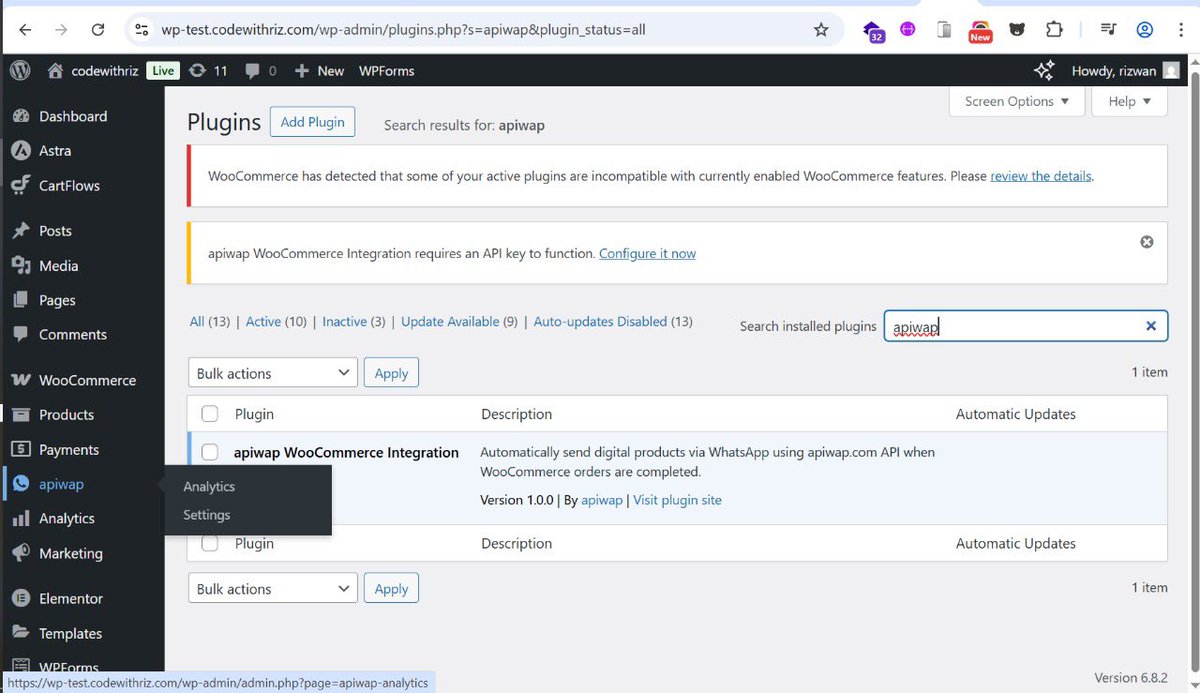Image resolution: width=1200 pixels, height=693 pixels.
Task: Click the purple round extension icon
Action: coord(908,29)
